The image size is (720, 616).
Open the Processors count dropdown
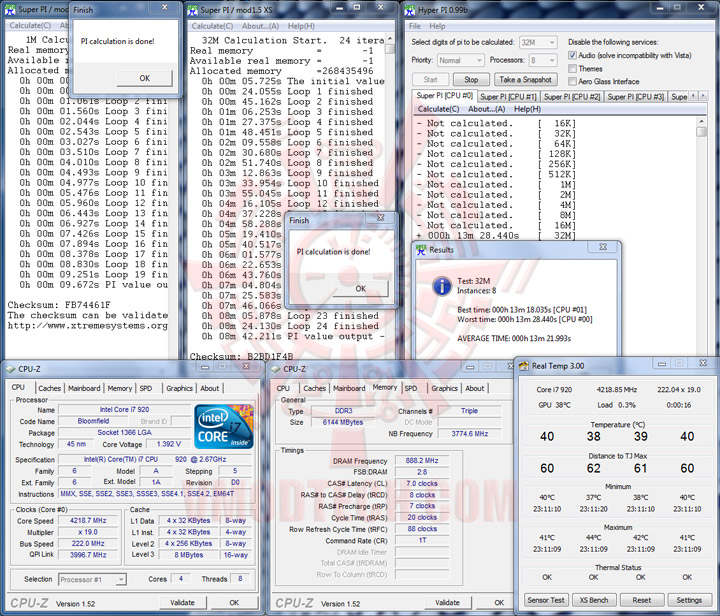[x=542, y=60]
